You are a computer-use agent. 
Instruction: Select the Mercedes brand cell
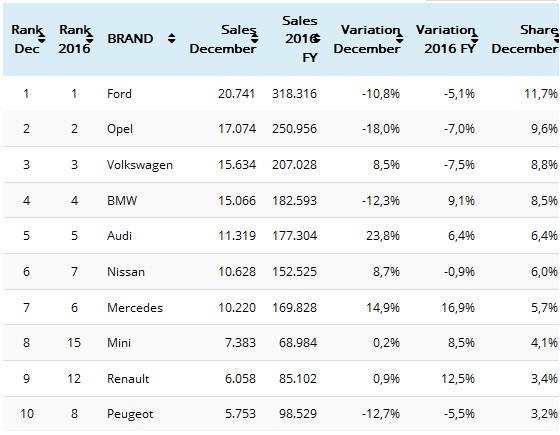coord(135,308)
